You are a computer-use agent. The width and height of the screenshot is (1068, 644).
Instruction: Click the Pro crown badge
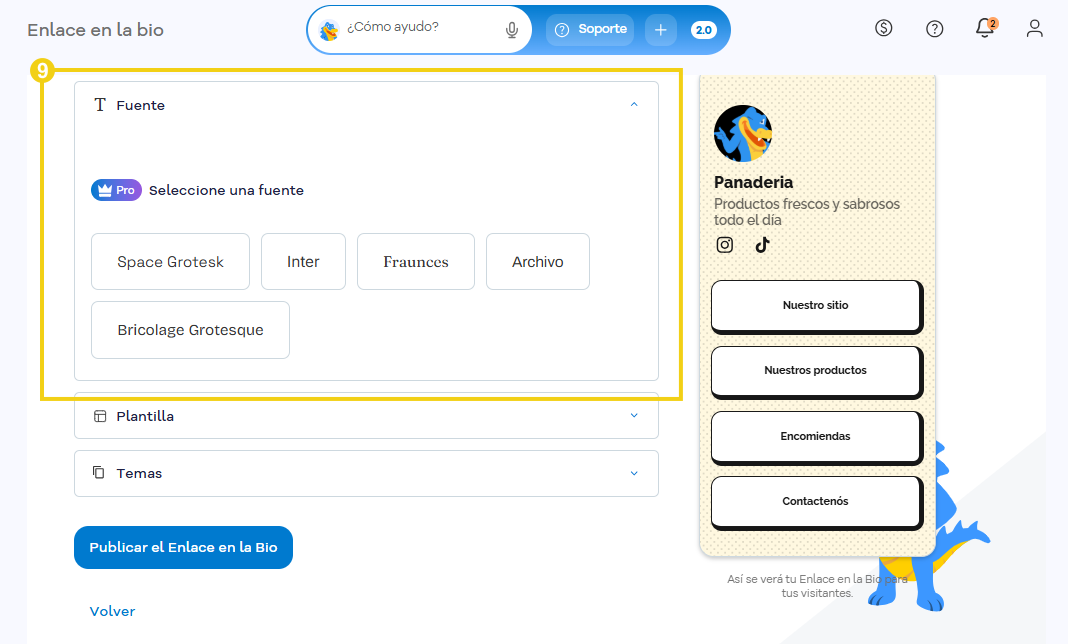point(116,190)
